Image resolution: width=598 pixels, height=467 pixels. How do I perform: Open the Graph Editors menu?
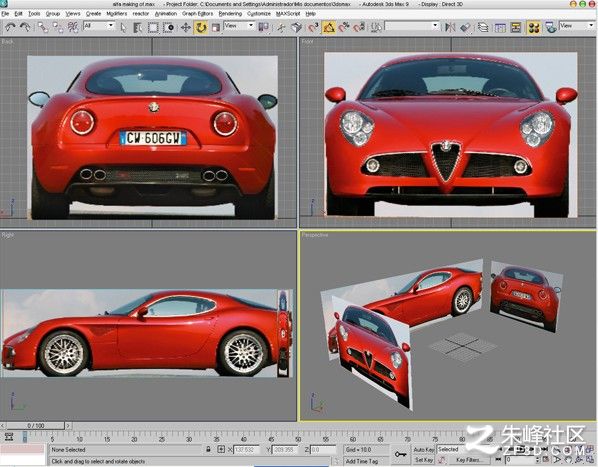pyautogui.click(x=197, y=14)
